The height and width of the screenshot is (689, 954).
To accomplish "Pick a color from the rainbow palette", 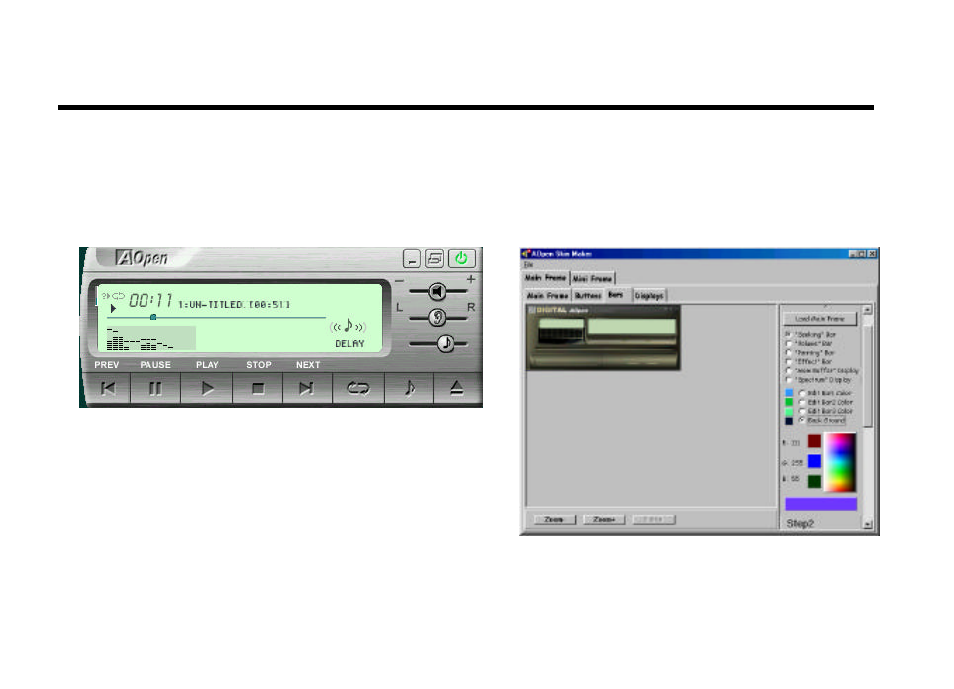I will pos(840,462).
